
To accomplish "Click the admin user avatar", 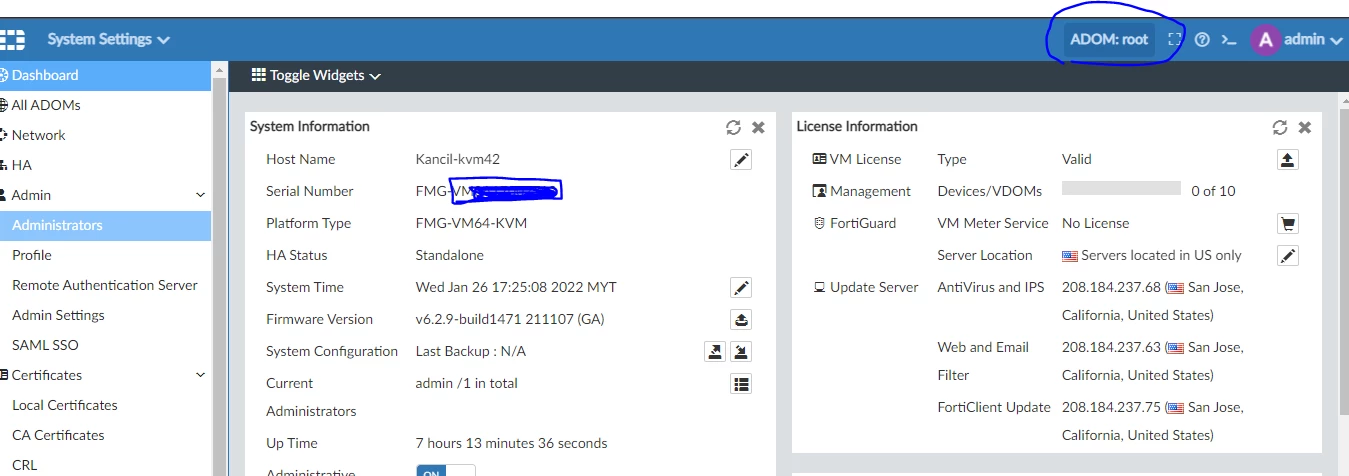I will 1265,40.
